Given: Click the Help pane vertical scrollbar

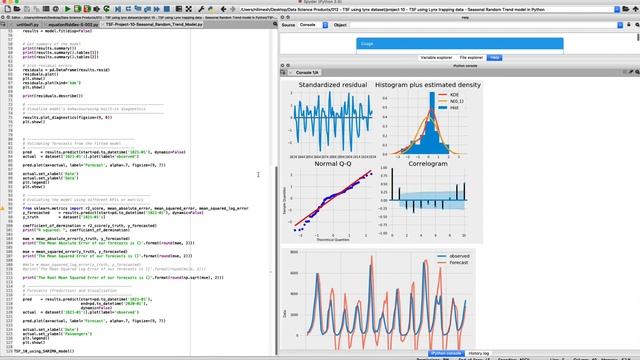Looking at the screenshot, I should pos(638,38).
